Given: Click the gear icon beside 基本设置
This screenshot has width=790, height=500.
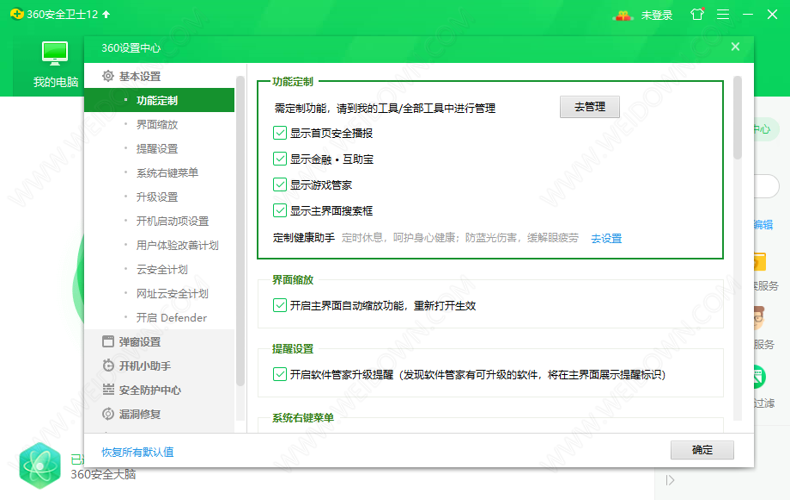Looking at the screenshot, I should (108, 76).
